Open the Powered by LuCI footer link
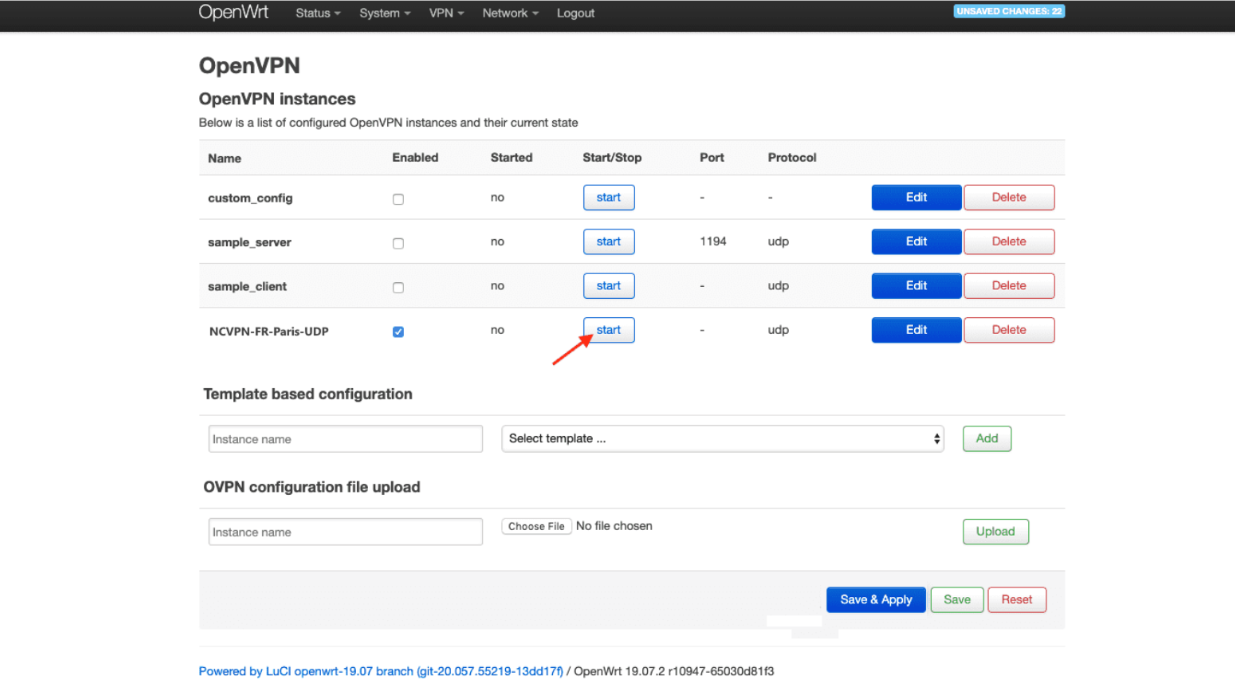1235x694 pixels. (381, 672)
